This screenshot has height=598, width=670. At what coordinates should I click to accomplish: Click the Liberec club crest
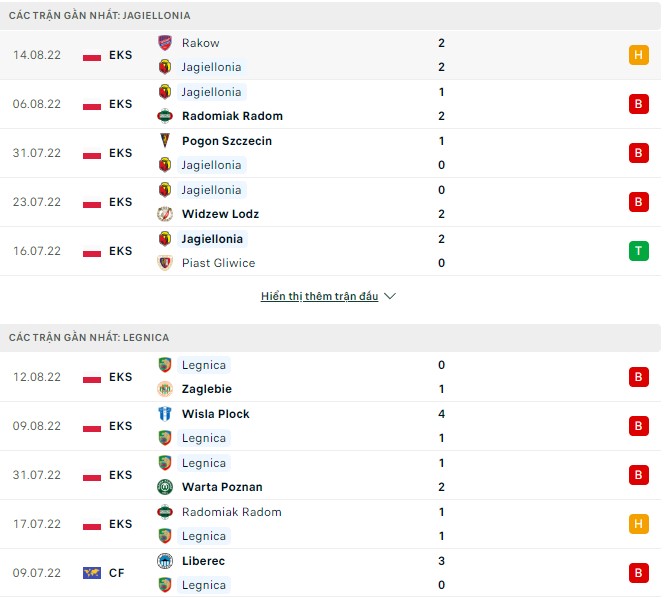tap(165, 561)
